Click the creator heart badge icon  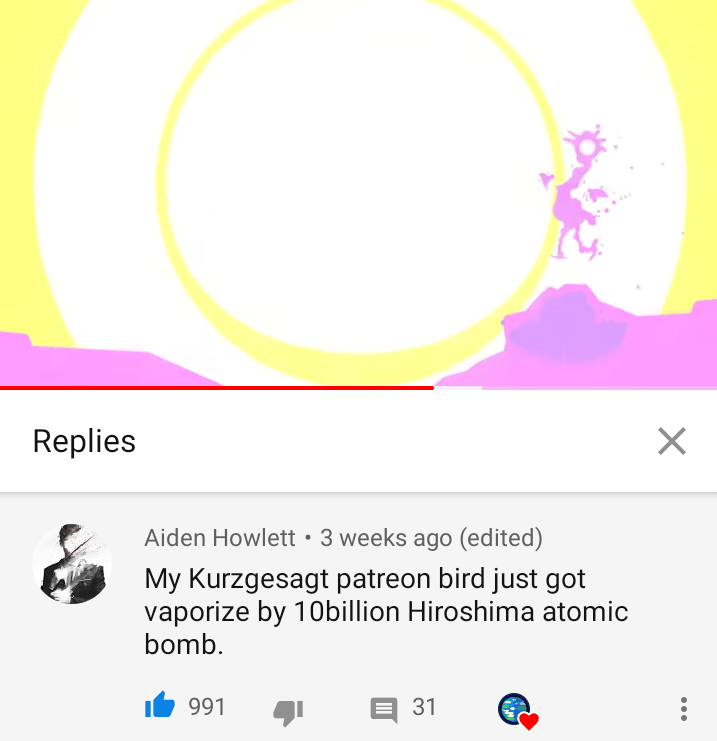coord(518,711)
